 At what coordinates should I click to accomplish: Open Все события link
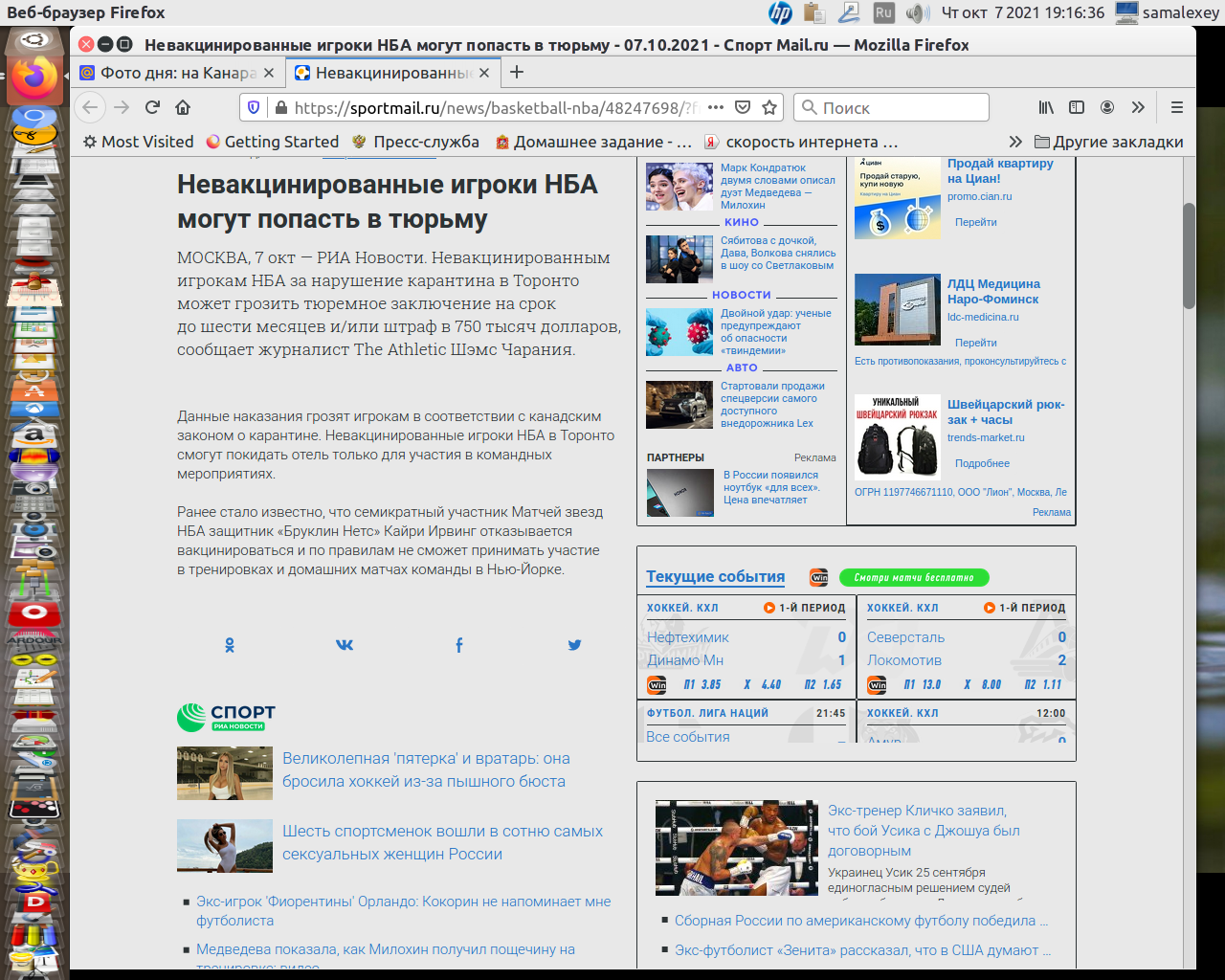[x=688, y=736]
